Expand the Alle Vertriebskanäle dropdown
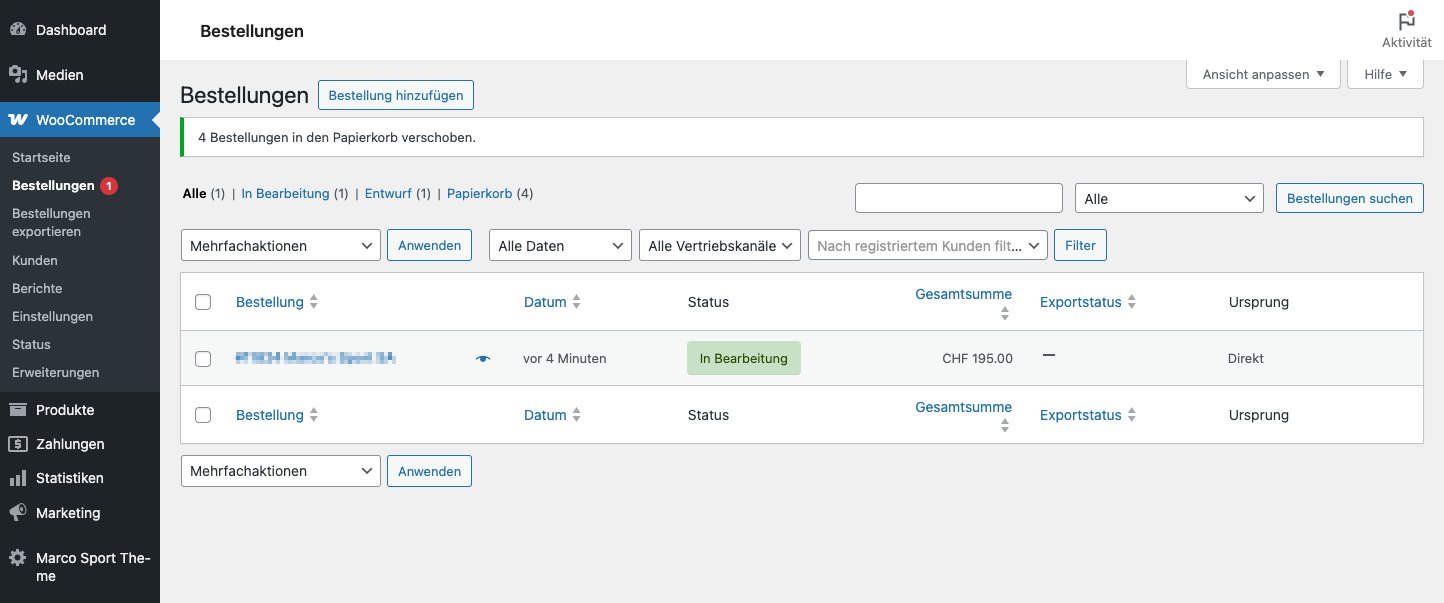The image size is (1444, 603). pos(719,246)
